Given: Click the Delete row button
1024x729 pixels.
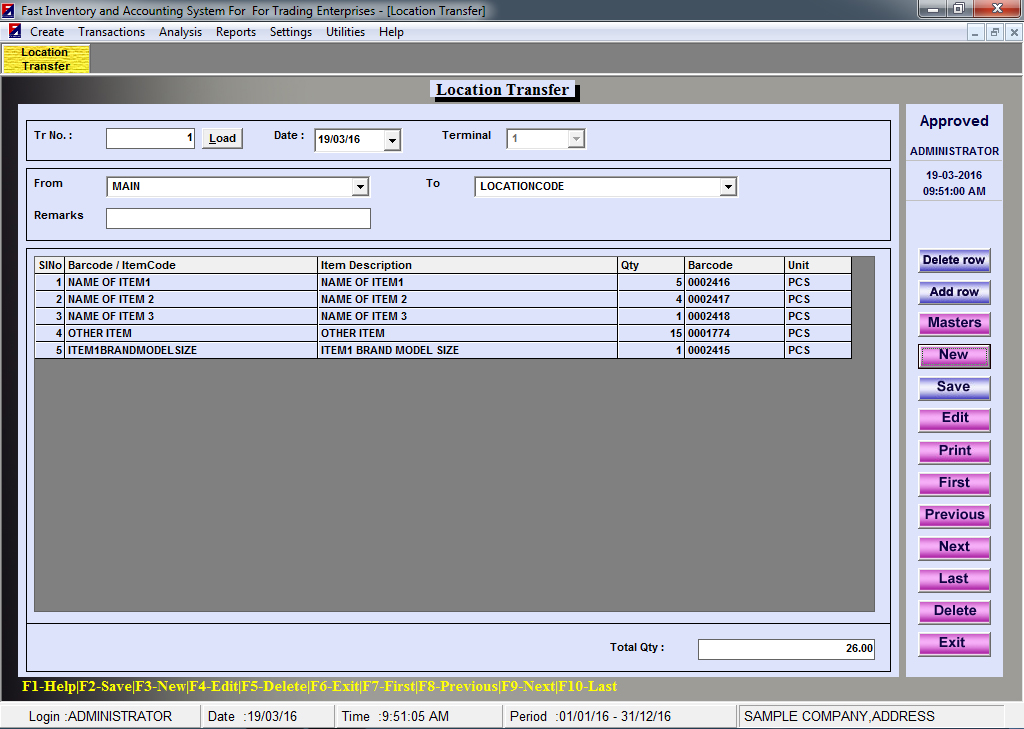Looking at the screenshot, I should pos(954,260).
